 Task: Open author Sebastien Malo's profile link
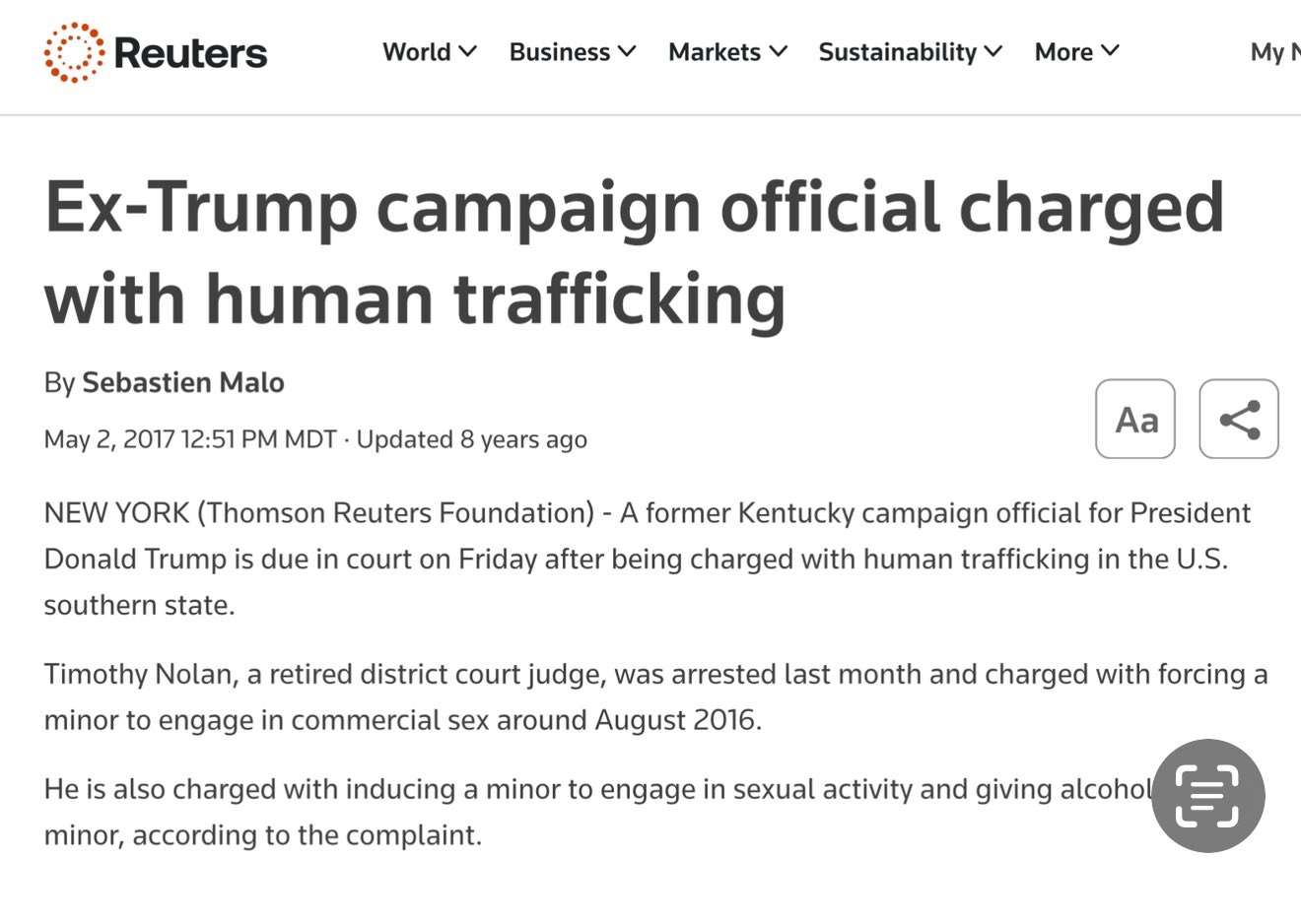(x=183, y=382)
